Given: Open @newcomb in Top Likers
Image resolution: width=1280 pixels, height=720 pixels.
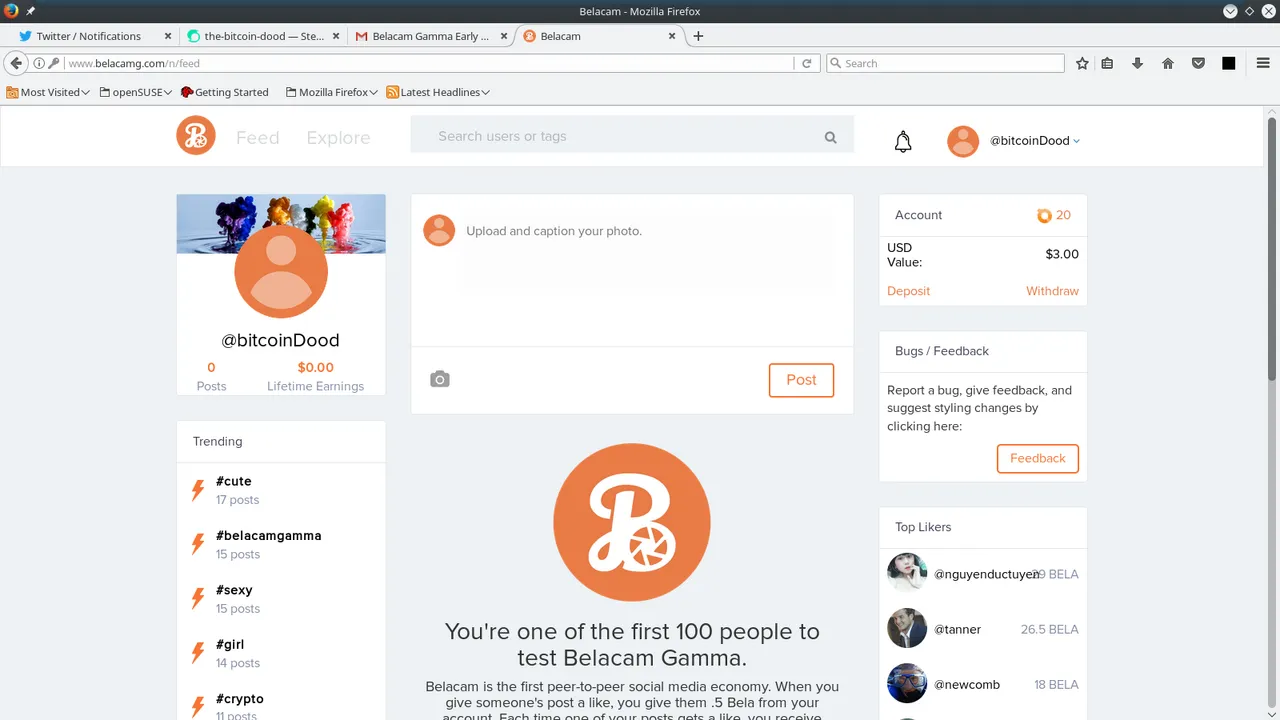Looking at the screenshot, I should (x=967, y=684).
